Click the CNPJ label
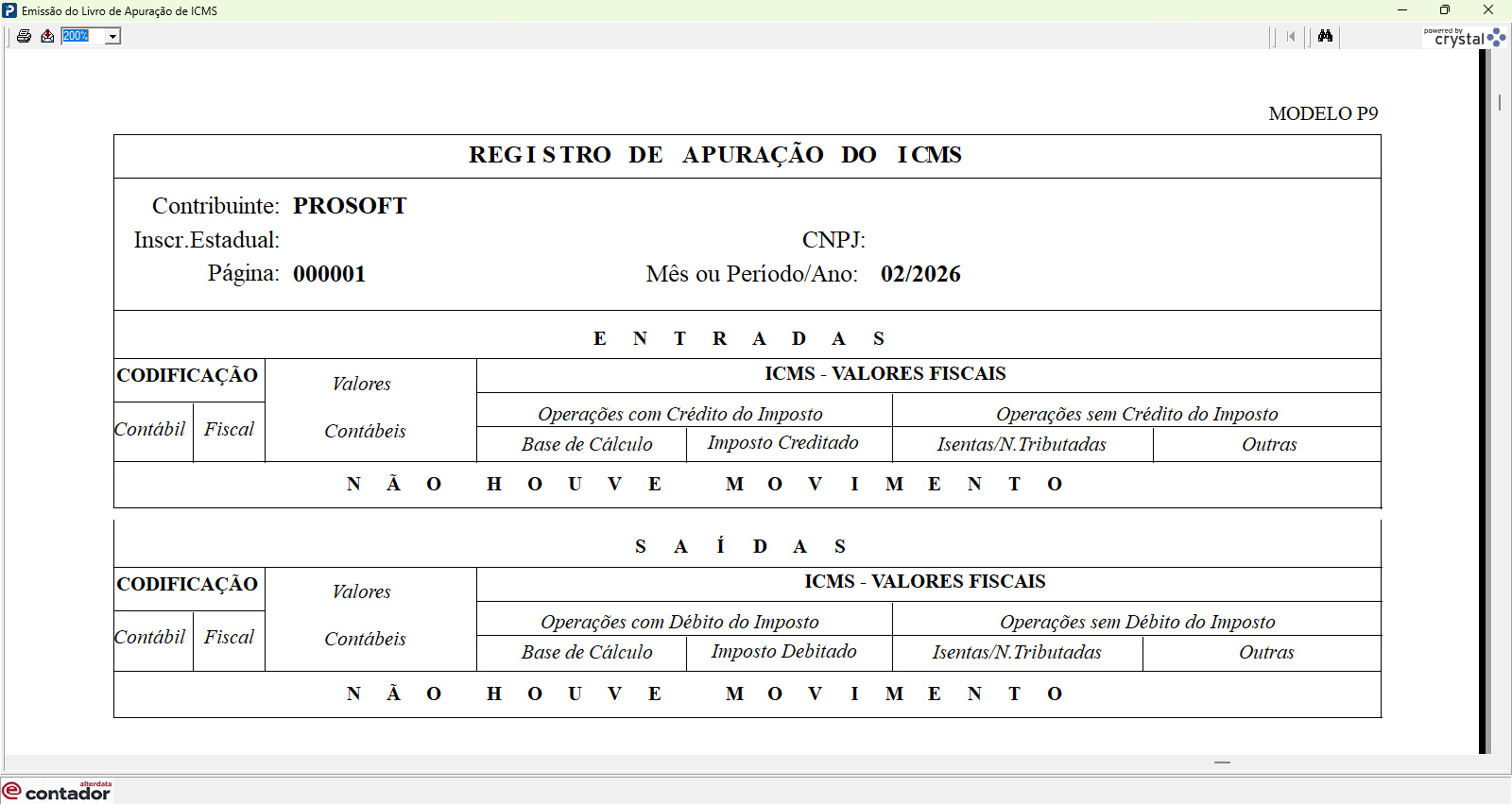 coord(833,240)
